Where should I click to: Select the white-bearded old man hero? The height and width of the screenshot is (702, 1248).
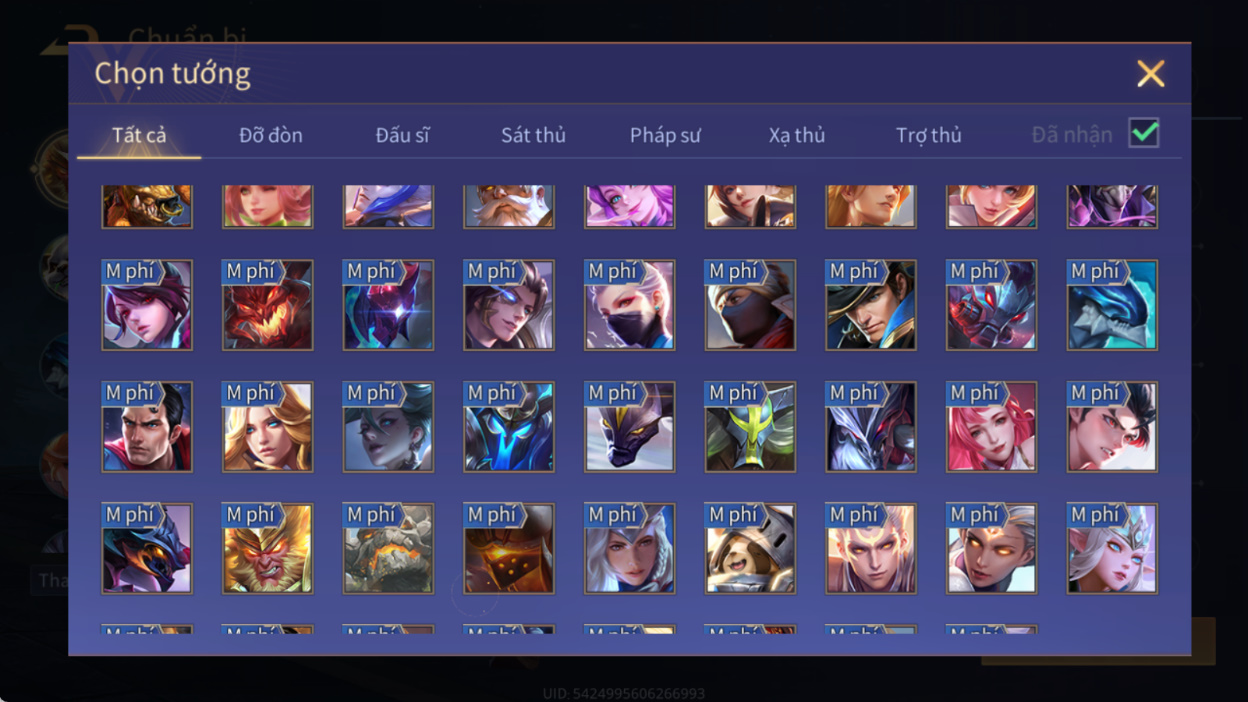[509, 206]
